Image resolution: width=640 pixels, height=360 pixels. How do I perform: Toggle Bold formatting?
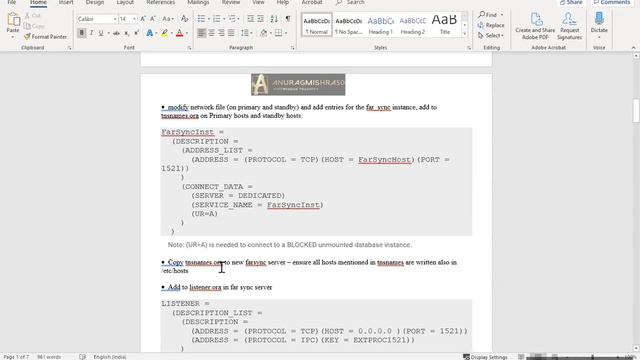click(x=81, y=33)
